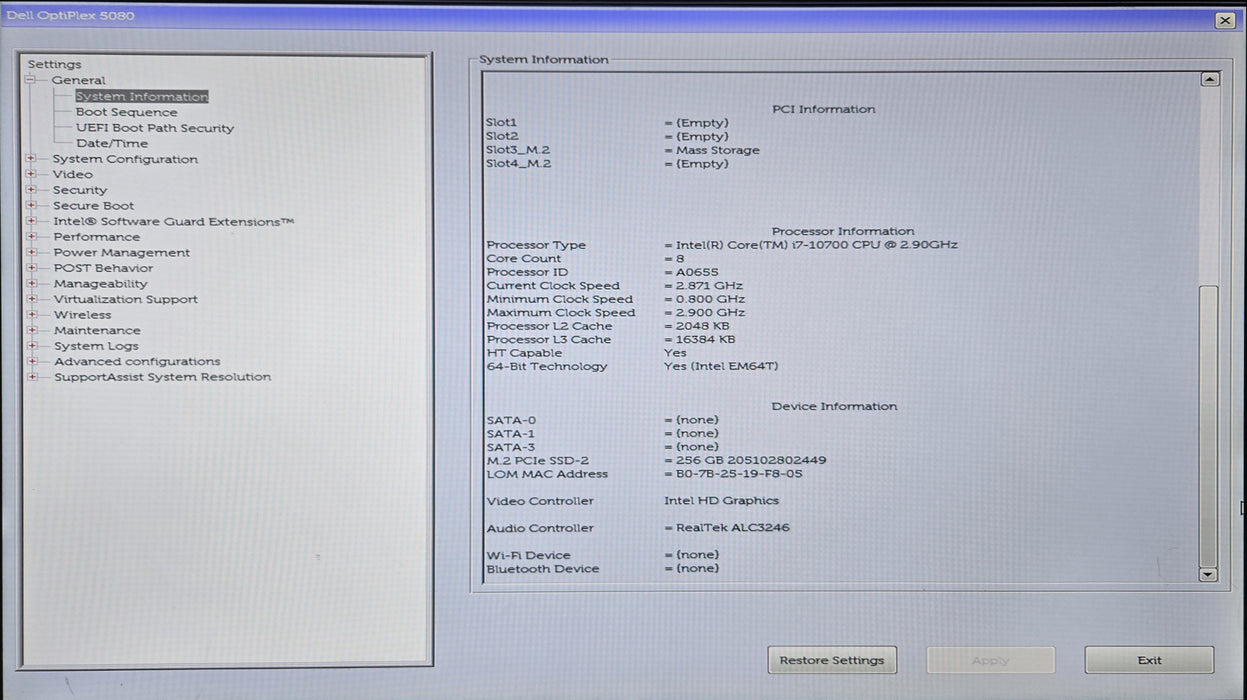Select the General category label
The width and height of the screenshot is (1247, 700).
click(79, 80)
